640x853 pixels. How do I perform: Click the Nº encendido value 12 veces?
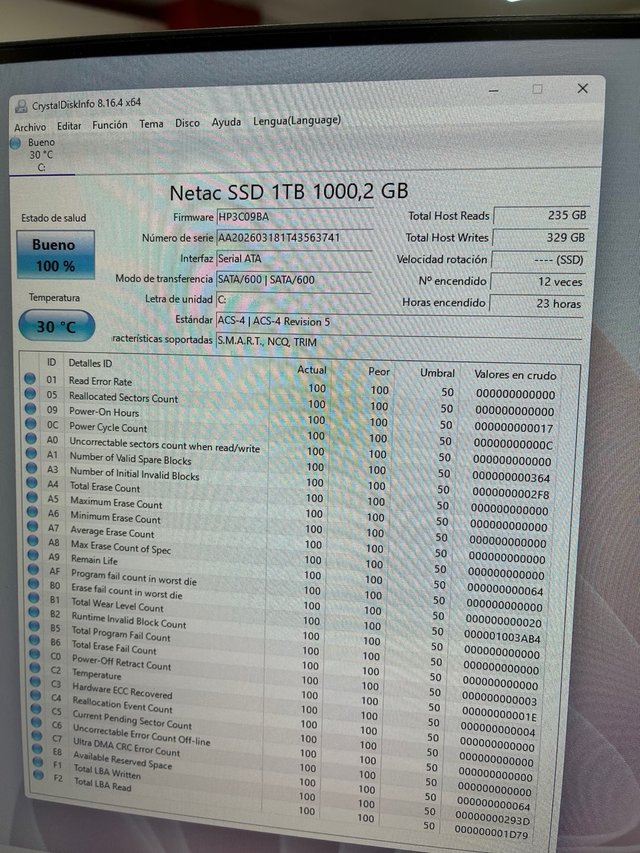(537, 282)
